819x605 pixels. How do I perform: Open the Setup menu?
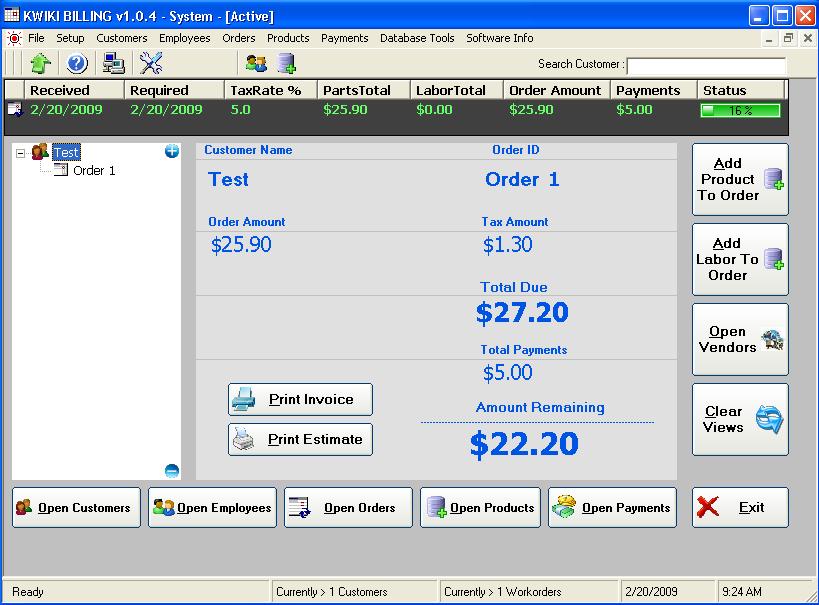point(70,38)
